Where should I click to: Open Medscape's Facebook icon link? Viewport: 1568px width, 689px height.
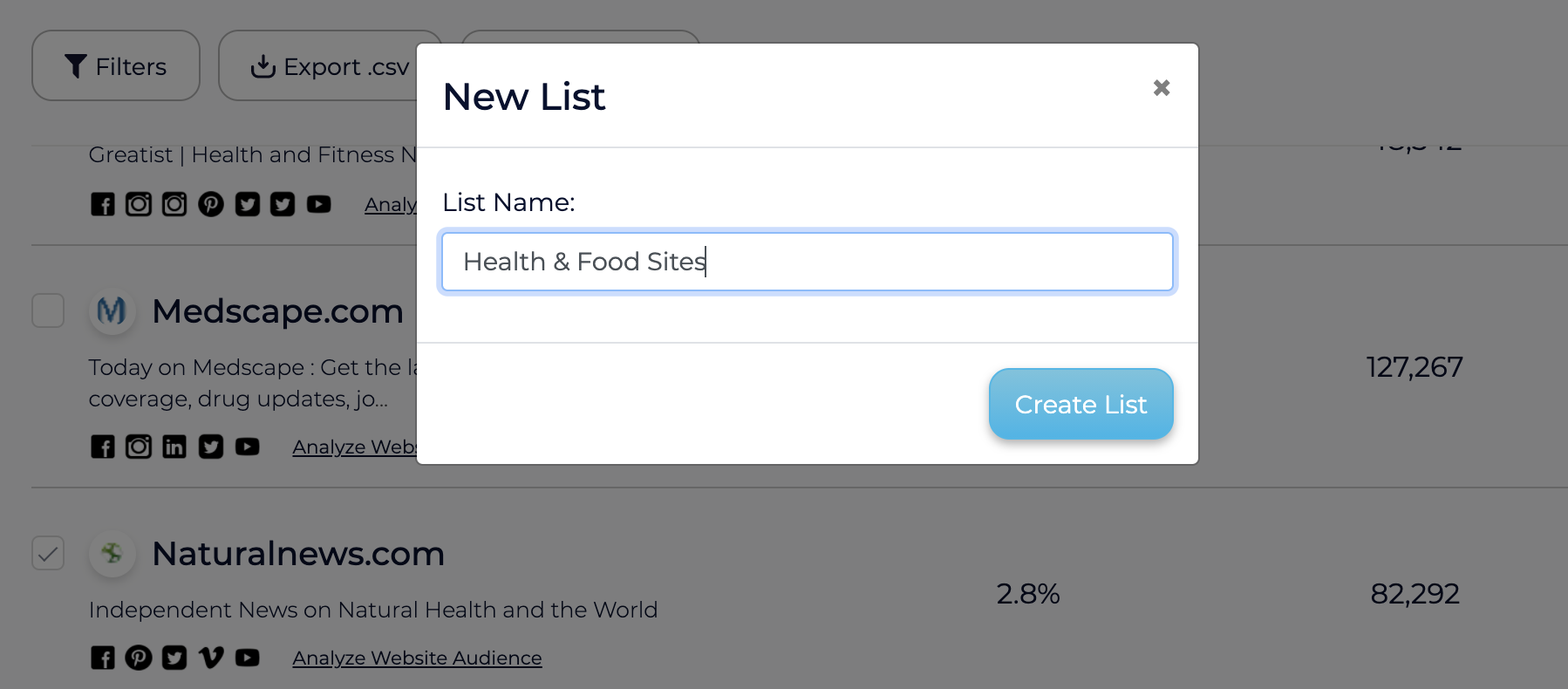click(x=103, y=447)
